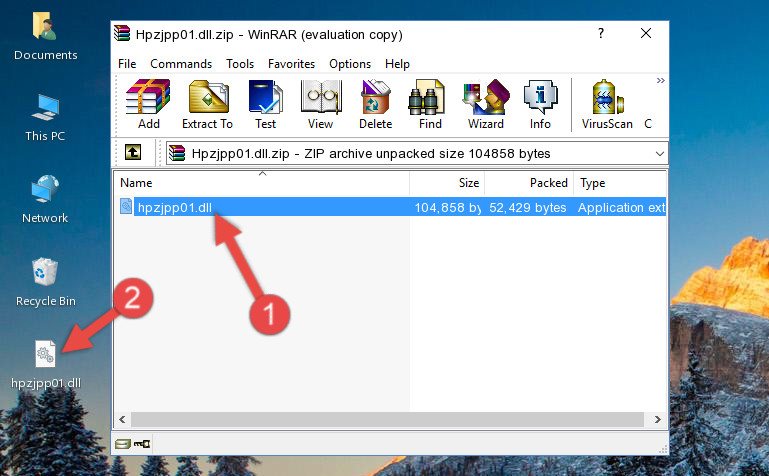The image size is (769, 476).
Task: Close the WinRAR window
Action: [x=646, y=33]
